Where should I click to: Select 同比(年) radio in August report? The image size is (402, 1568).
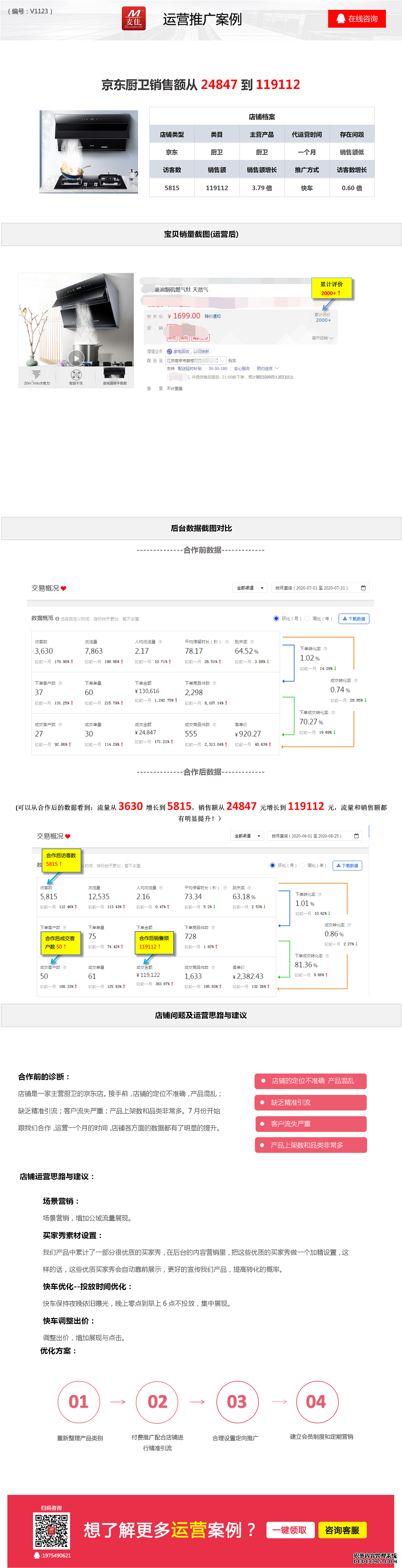302,866
